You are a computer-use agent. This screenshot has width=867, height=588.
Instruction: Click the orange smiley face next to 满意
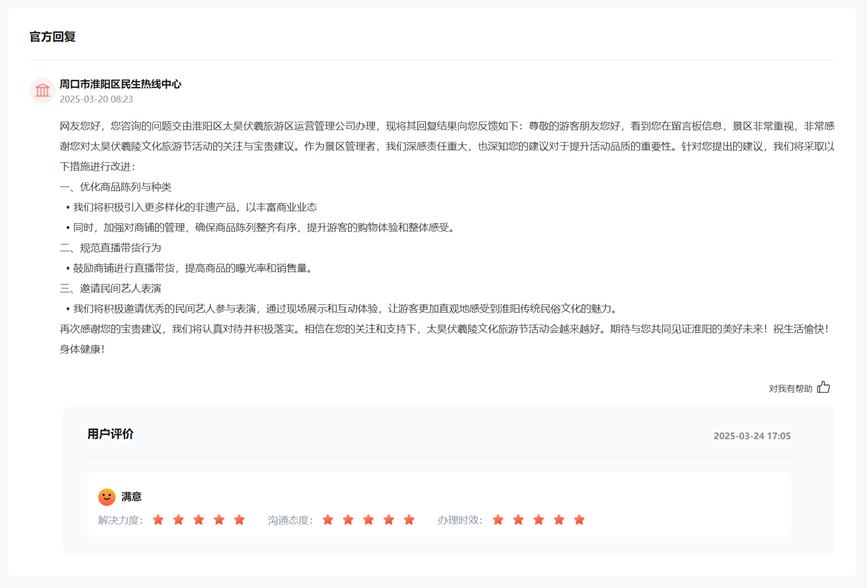click(107, 497)
